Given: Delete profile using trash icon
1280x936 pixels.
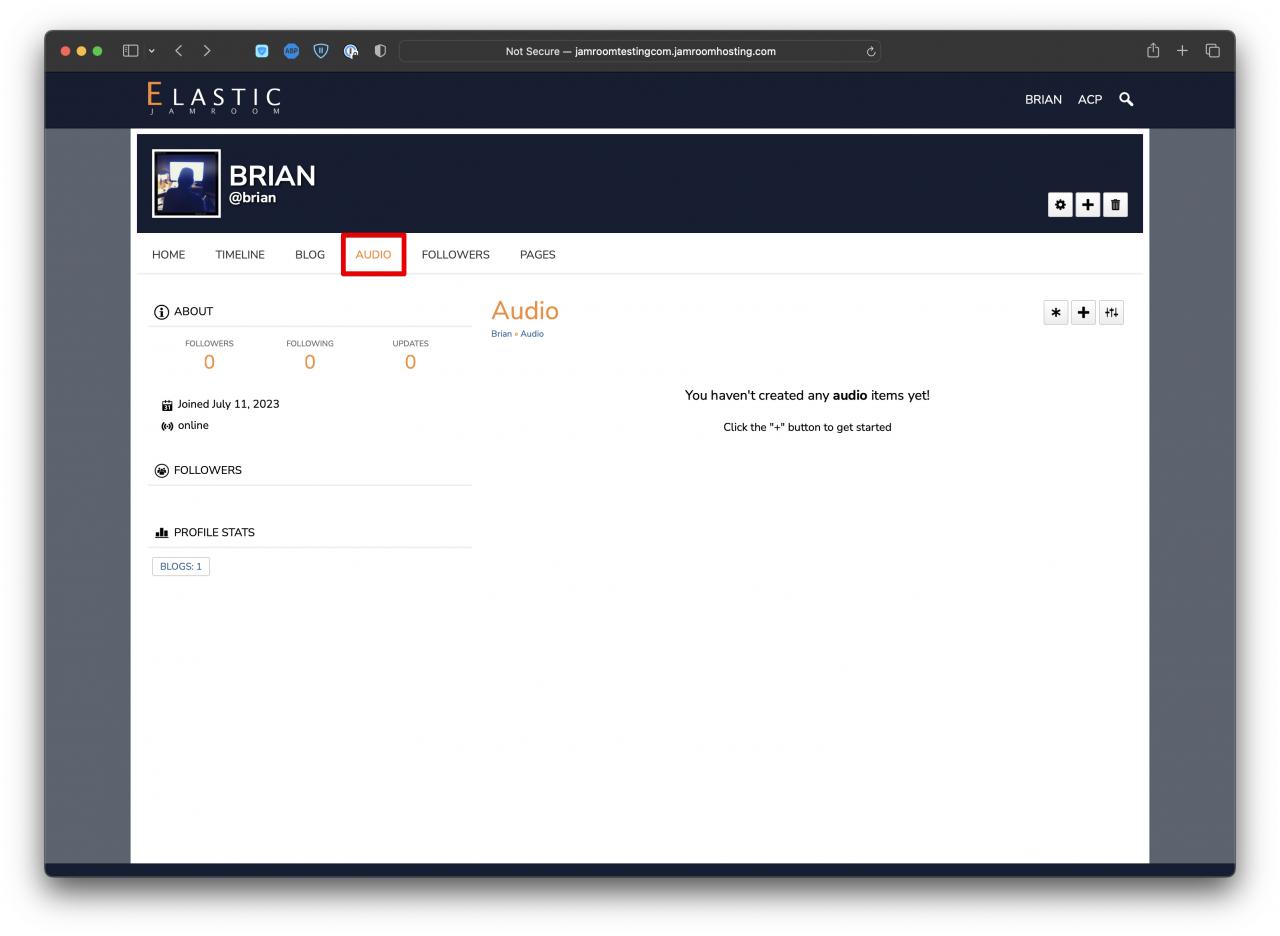Looking at the screenshot, I should point(1116,205).
